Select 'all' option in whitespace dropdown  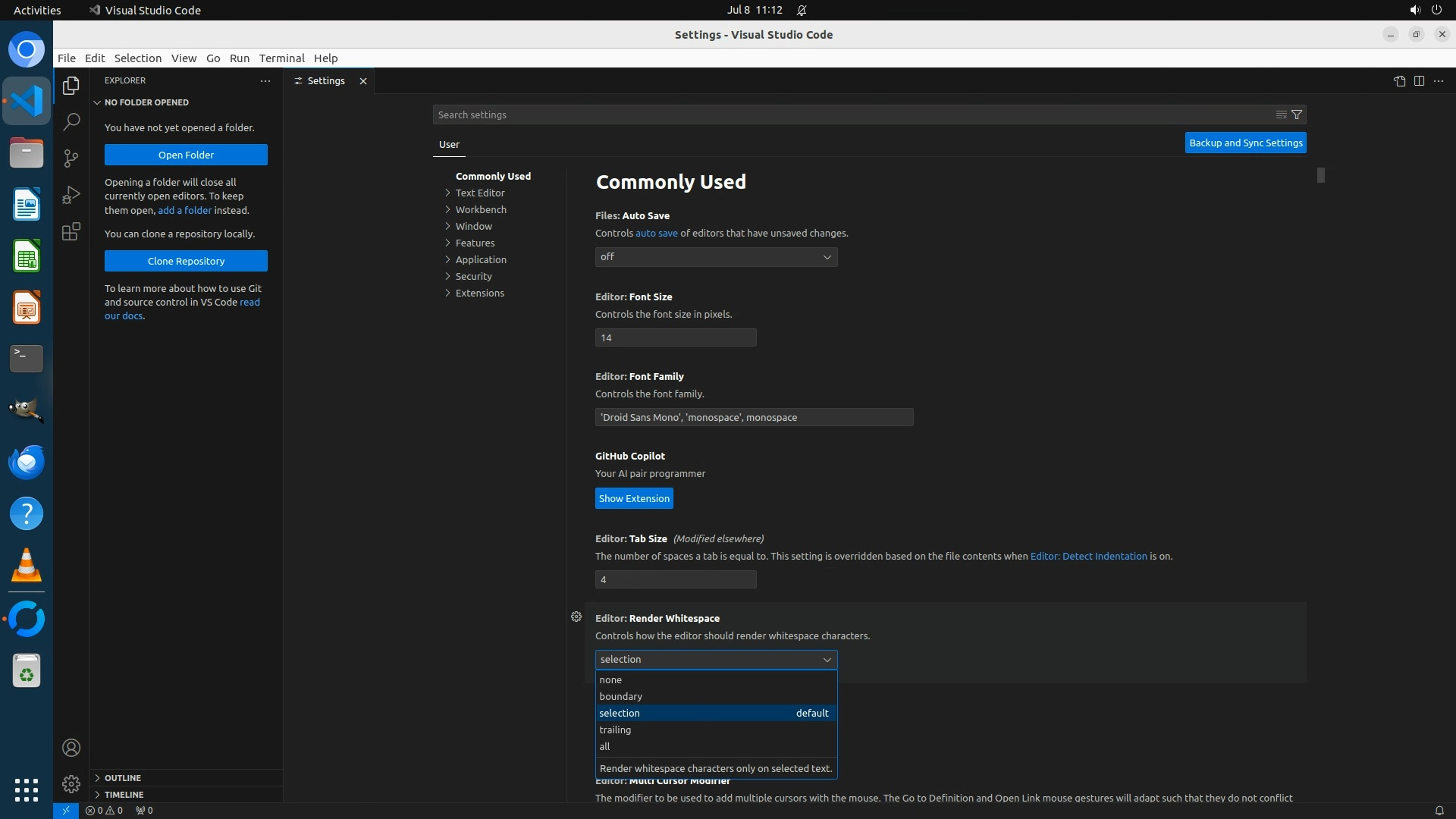604,746
